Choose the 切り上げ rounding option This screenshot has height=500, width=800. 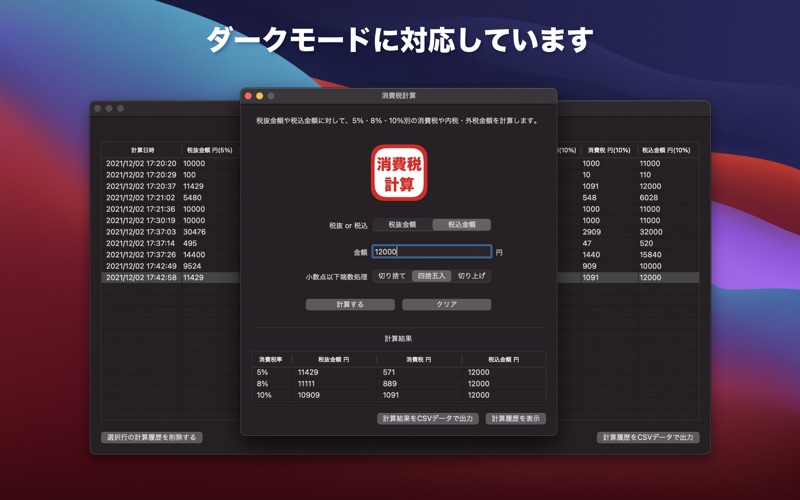pos(471,276)
